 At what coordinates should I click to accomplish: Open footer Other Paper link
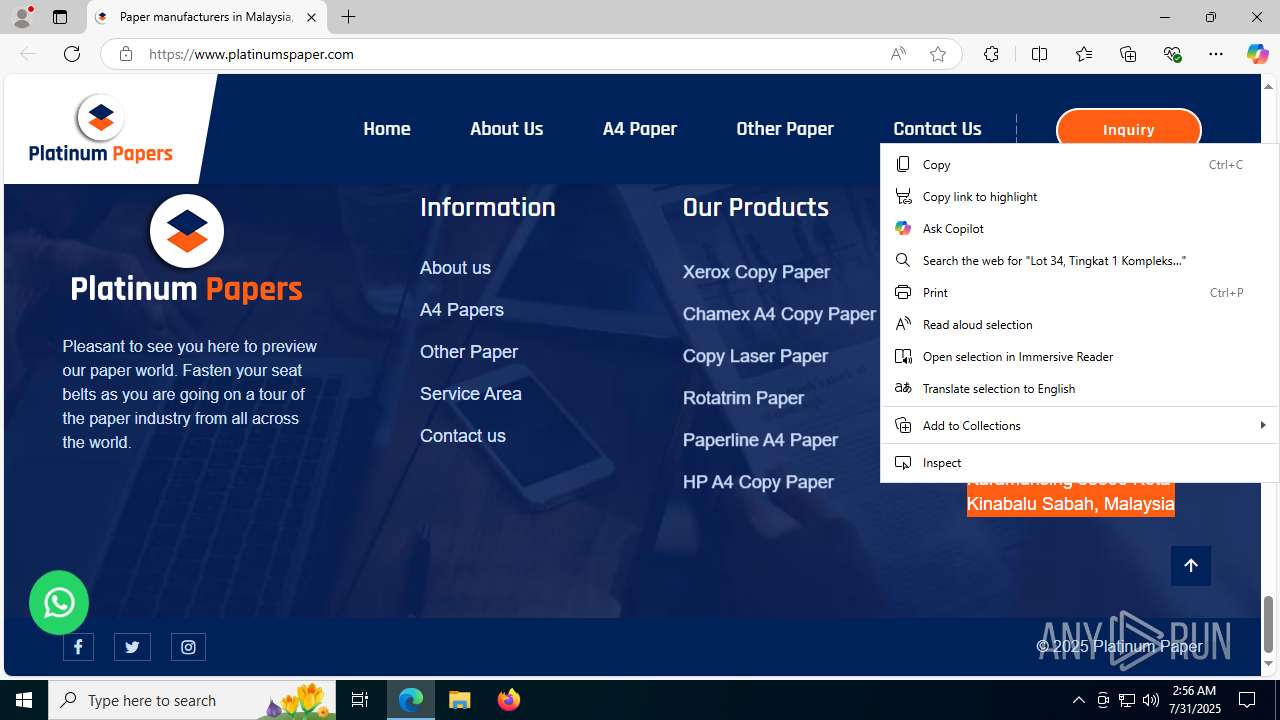pyautogui.click(x=469, y=352)
